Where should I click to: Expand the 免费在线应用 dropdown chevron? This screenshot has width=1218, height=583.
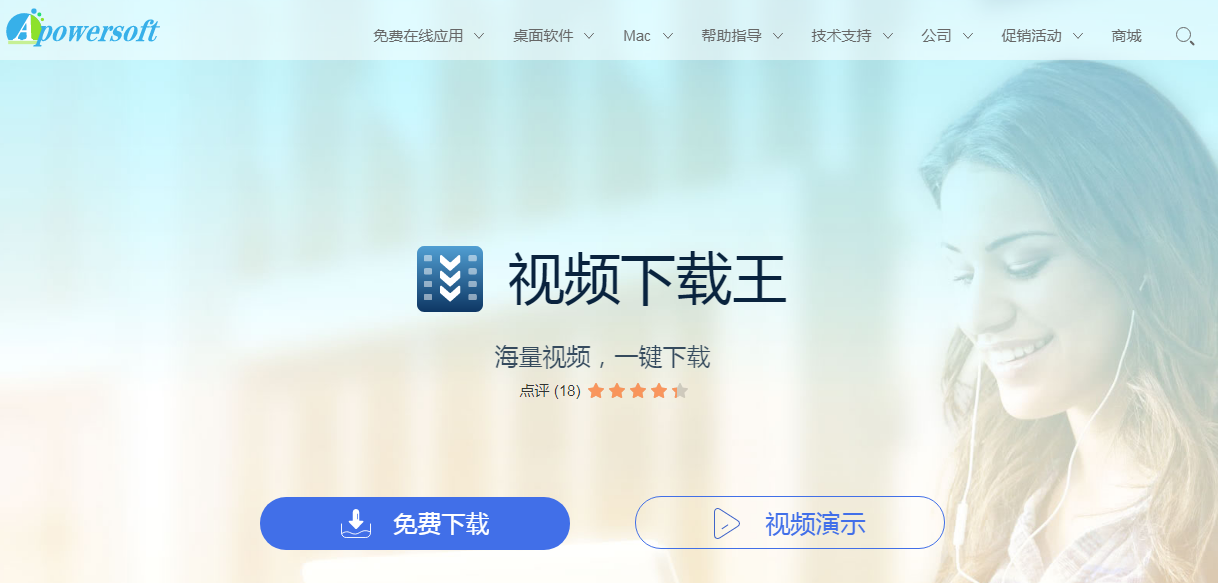[479, 36]
